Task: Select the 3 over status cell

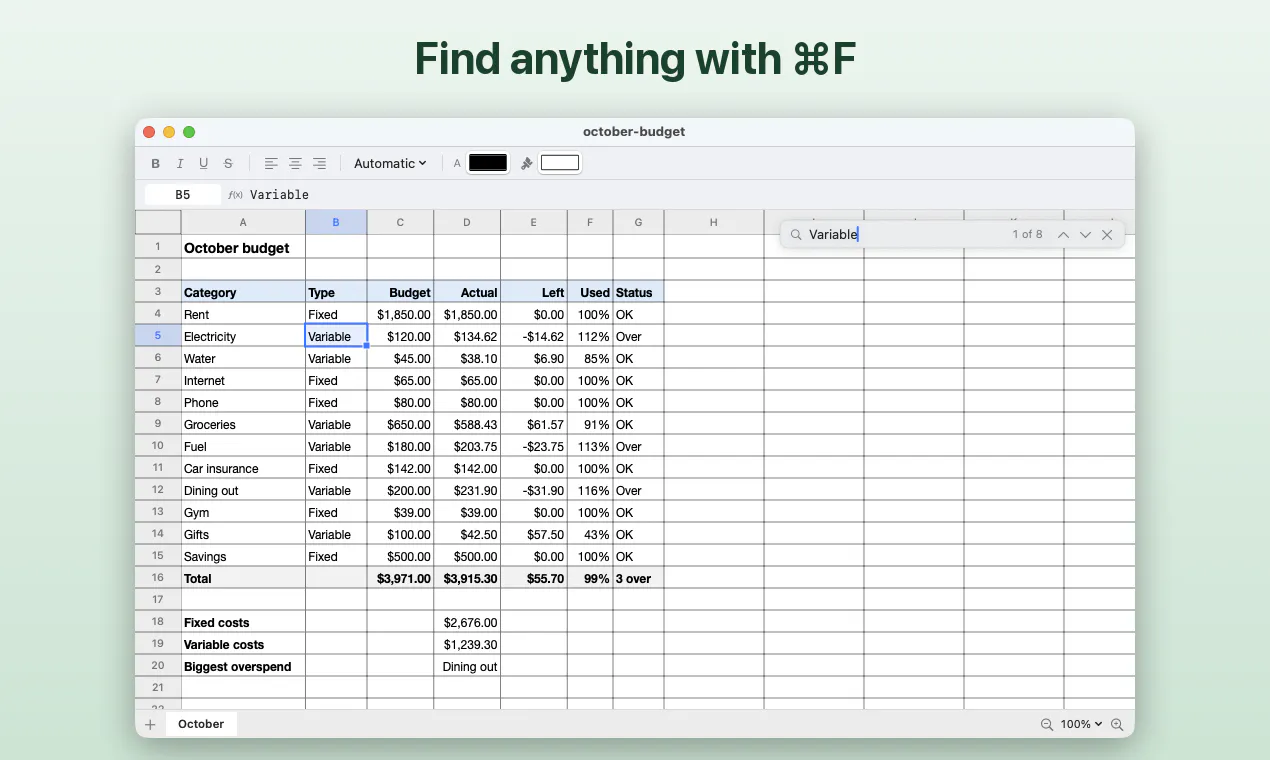Action: click(638, 578)
